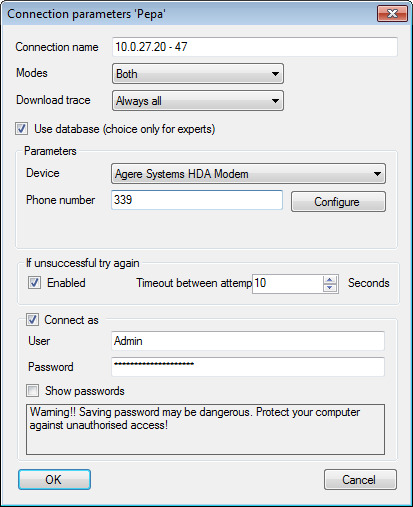
Task: Increase timeout with the up spinner arrow
Action: [x=330, y=280]
